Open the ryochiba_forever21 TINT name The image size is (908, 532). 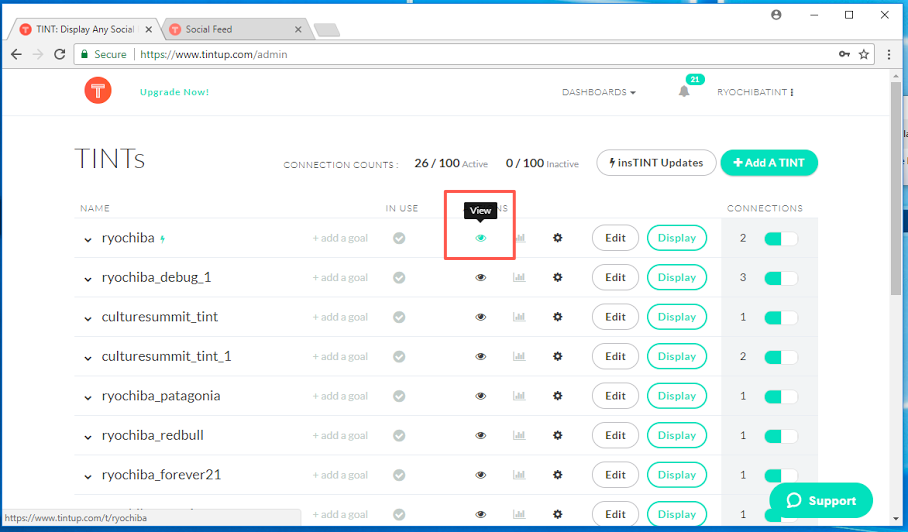(x=161, y=475)
